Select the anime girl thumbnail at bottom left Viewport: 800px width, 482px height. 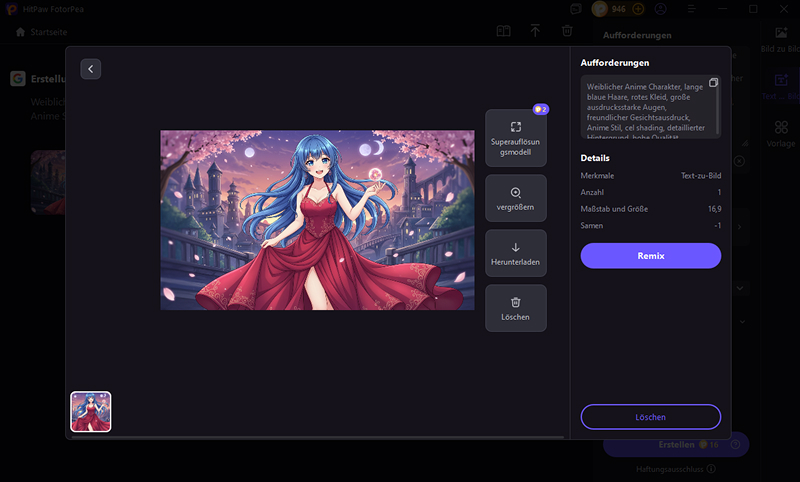click(91, 411)
